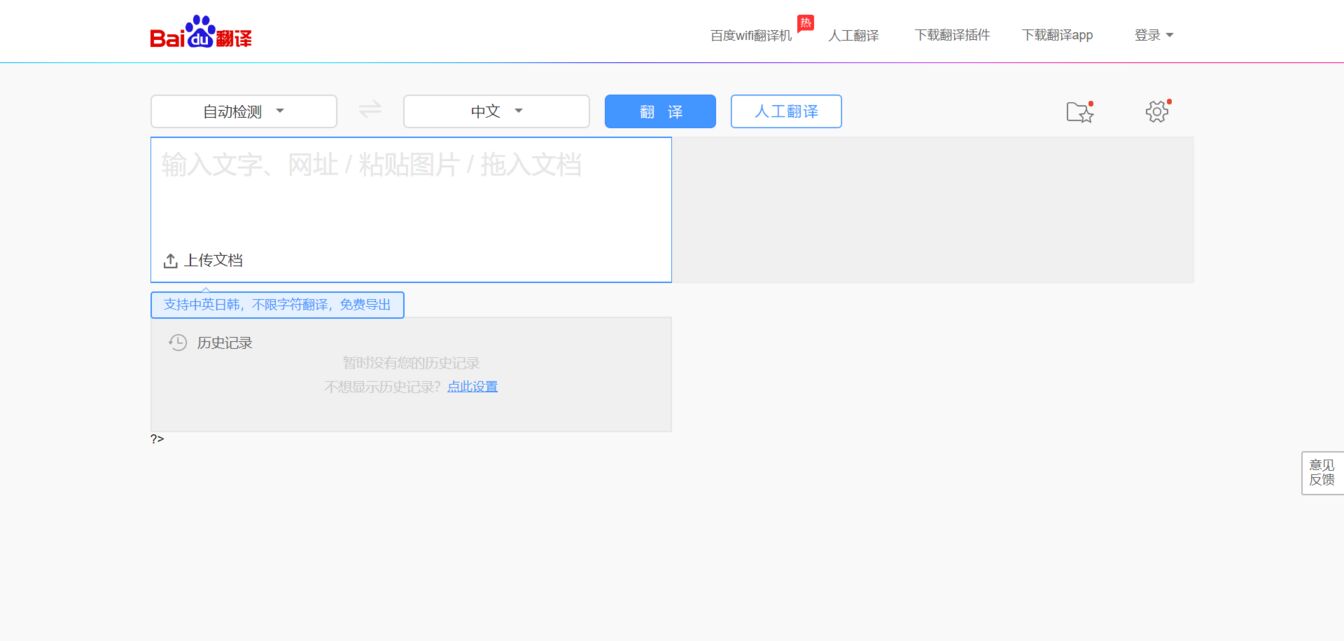The height and width of the screenshot is (641, 1344).
Task: Click the 支持中英日韩 tooltip banner
Action: coord(277,305)
